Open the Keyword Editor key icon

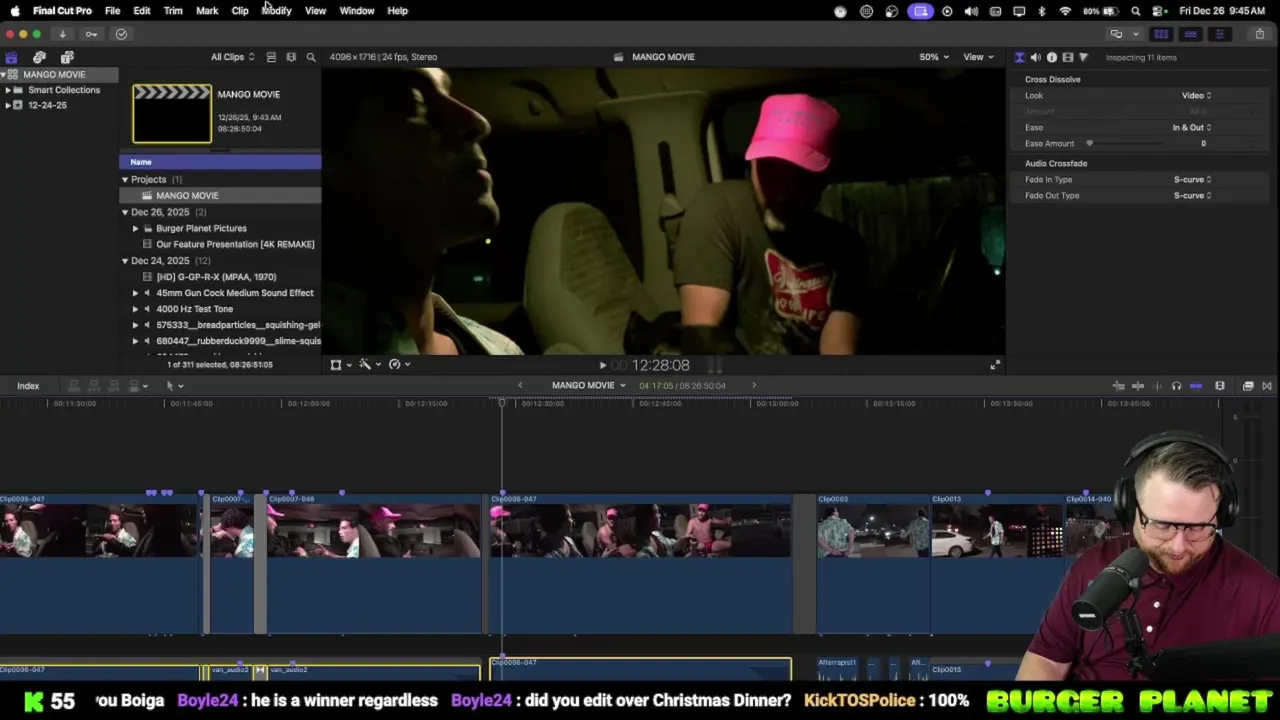point(91,34)
